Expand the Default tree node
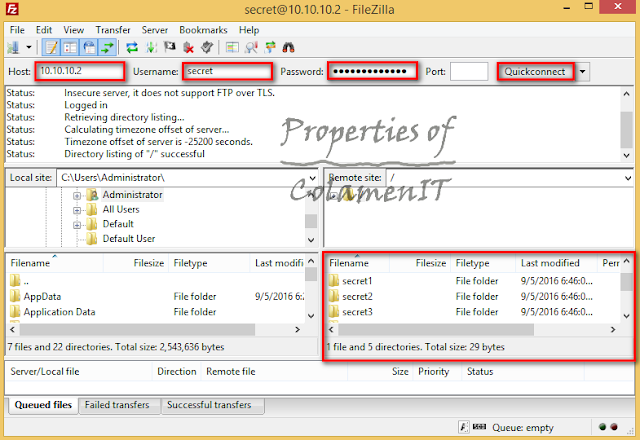 [77, 225]
